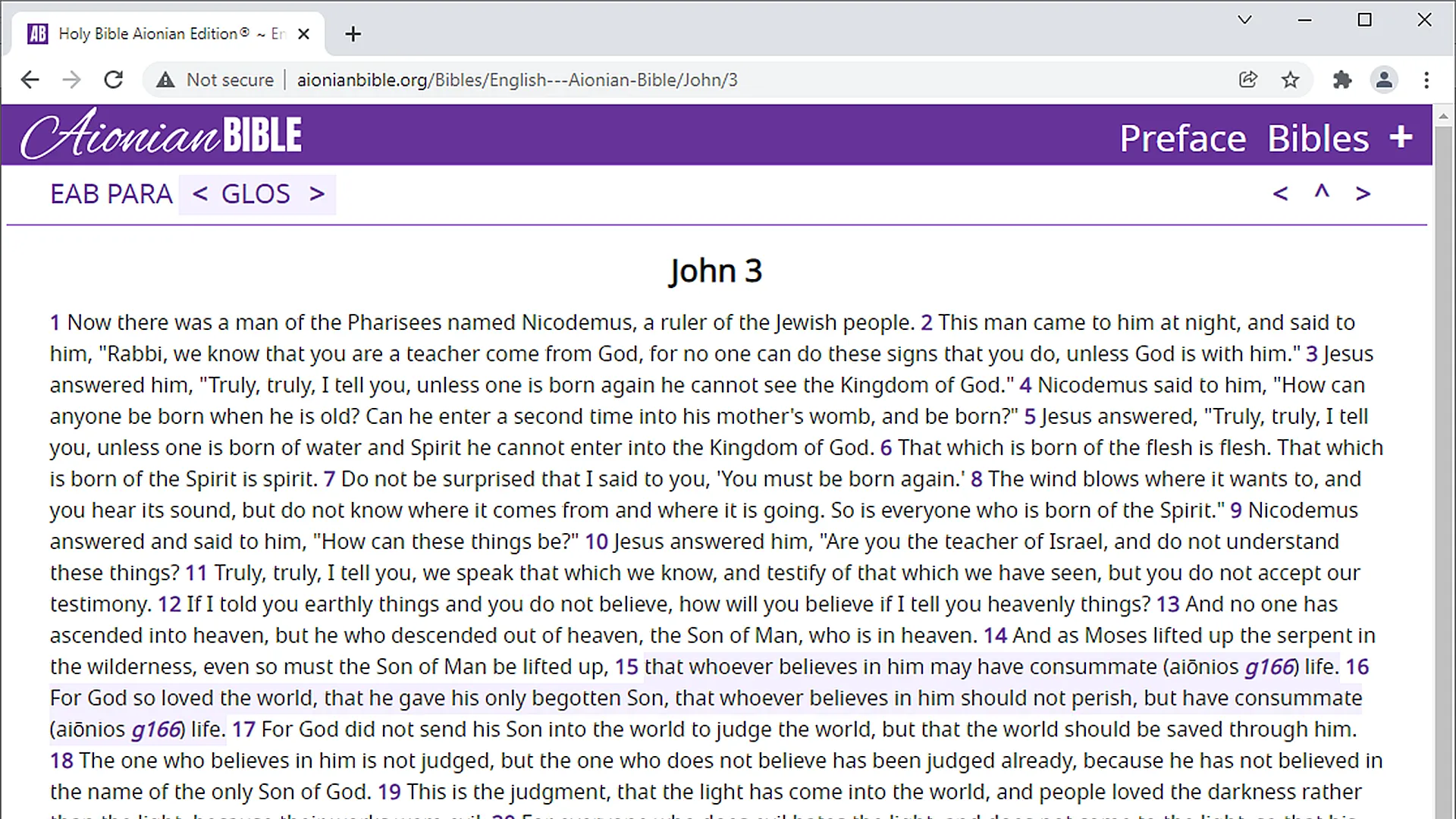The image size is (1456, 819).
Task: Click verse number 15
Action: pos(626,667)
